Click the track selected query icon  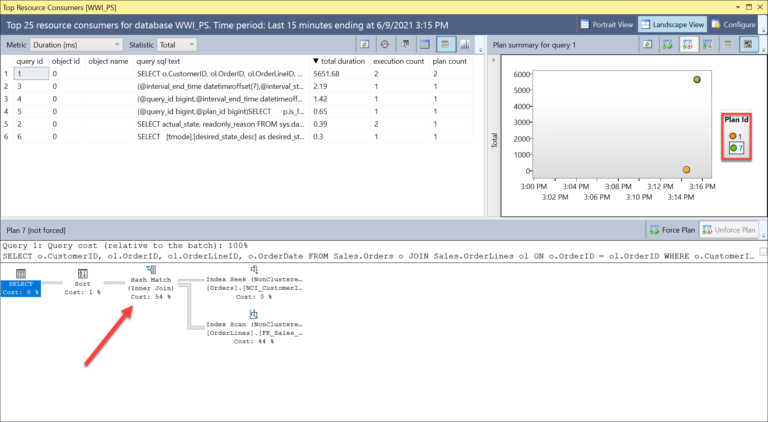tap(383, 45)
